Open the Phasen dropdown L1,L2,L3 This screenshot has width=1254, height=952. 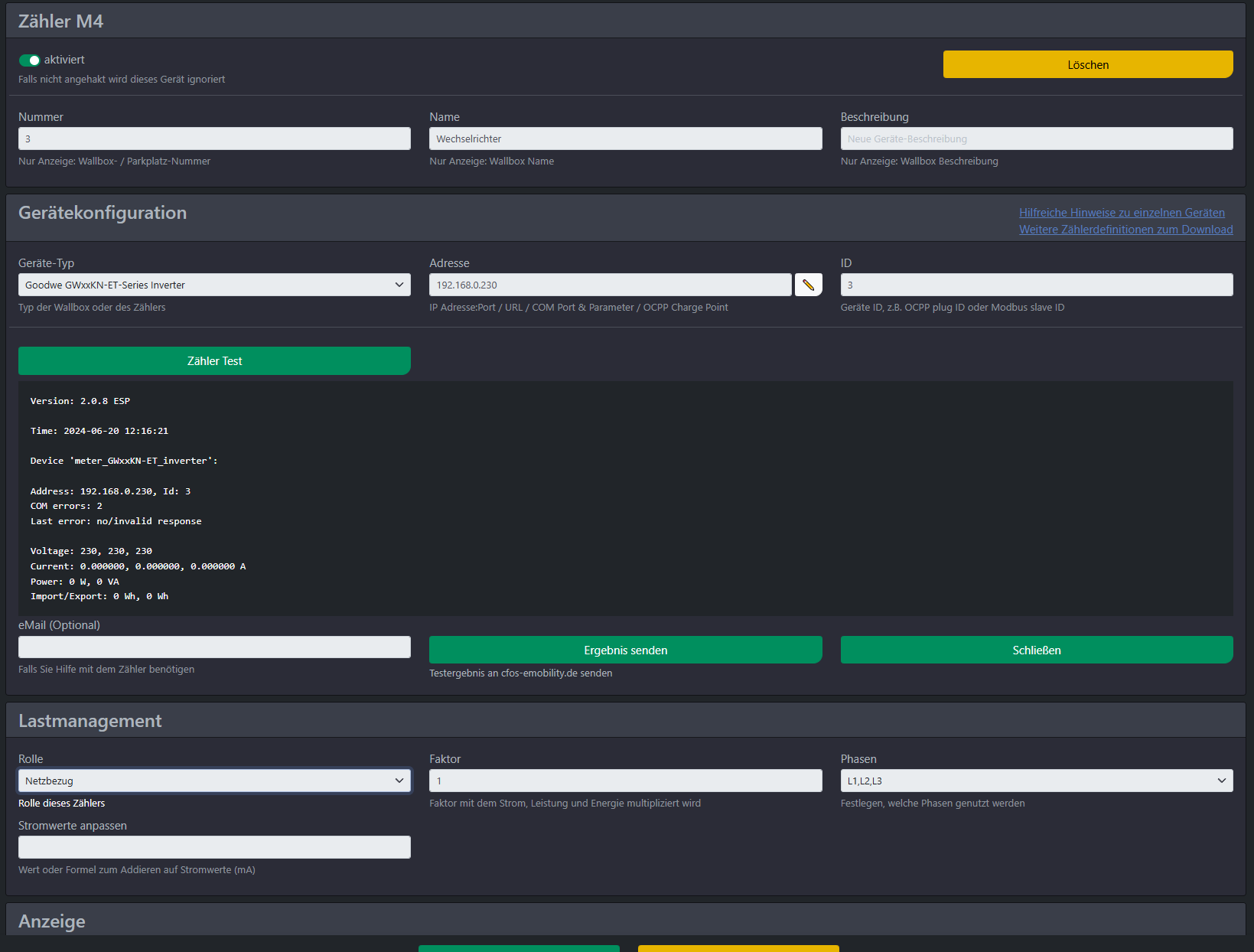[x=1036, y=781]
